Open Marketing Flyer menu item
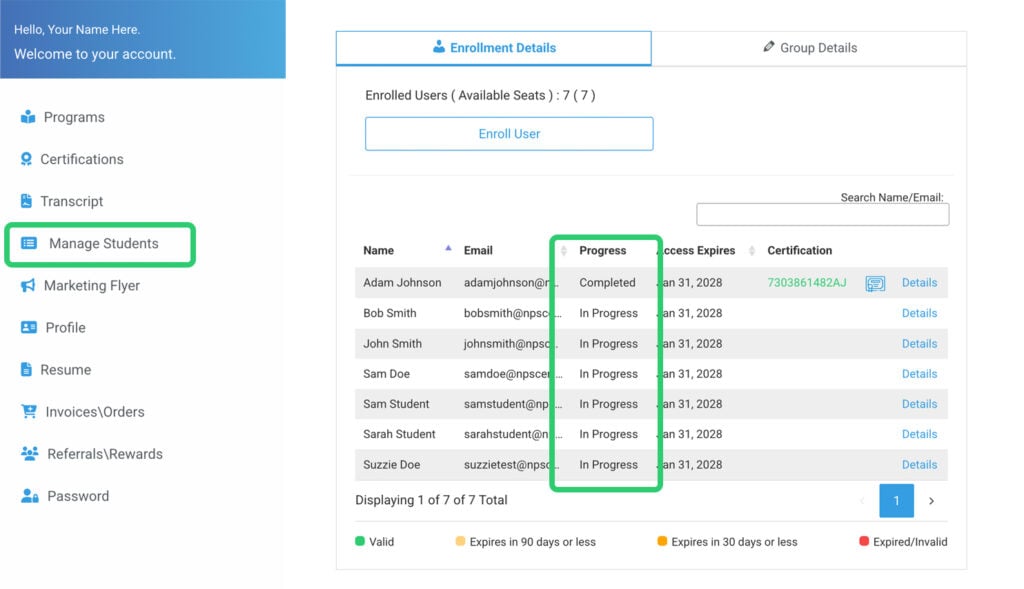This screenshot has height=589, width=1024. [x=91, y=286]
